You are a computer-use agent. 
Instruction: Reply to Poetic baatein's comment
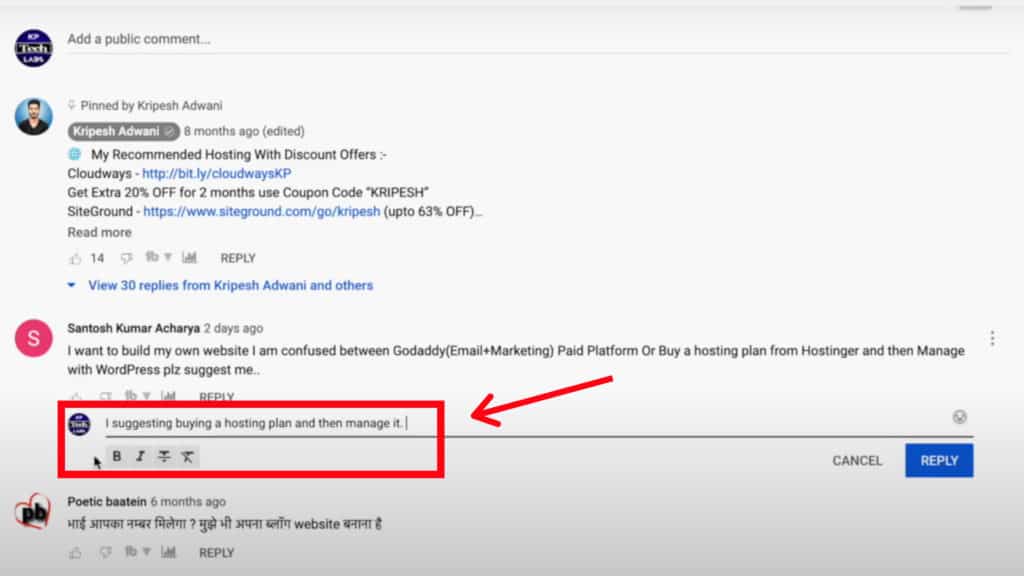[x=216, y=551]
